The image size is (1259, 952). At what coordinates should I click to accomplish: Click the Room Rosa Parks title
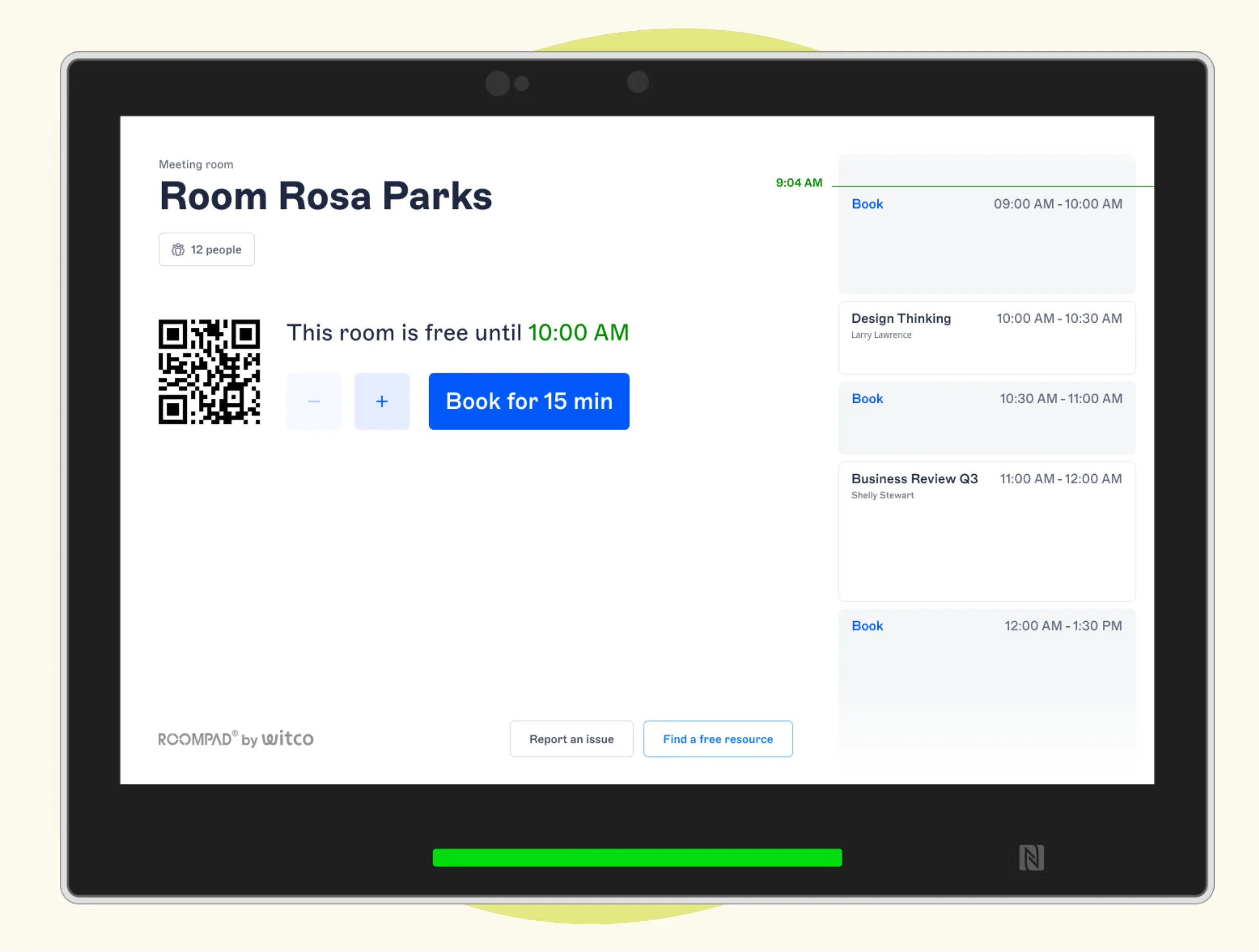pos(325,196)
